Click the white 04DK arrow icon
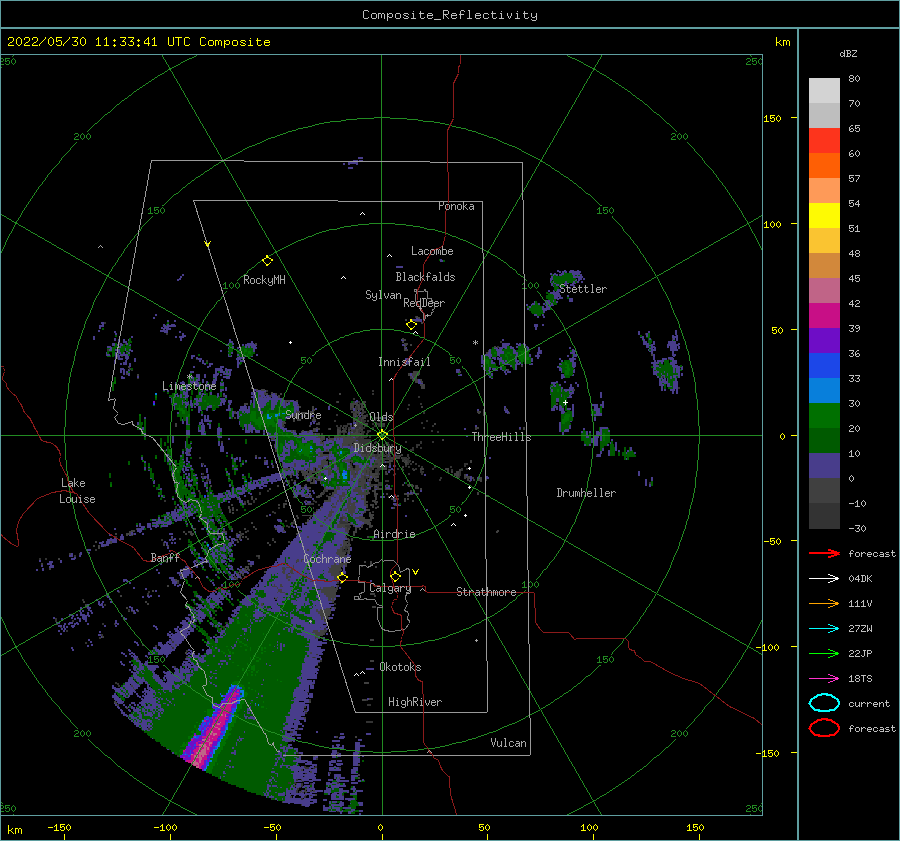The width and height of the screenshot is (900, 841). tap(824, 579)
